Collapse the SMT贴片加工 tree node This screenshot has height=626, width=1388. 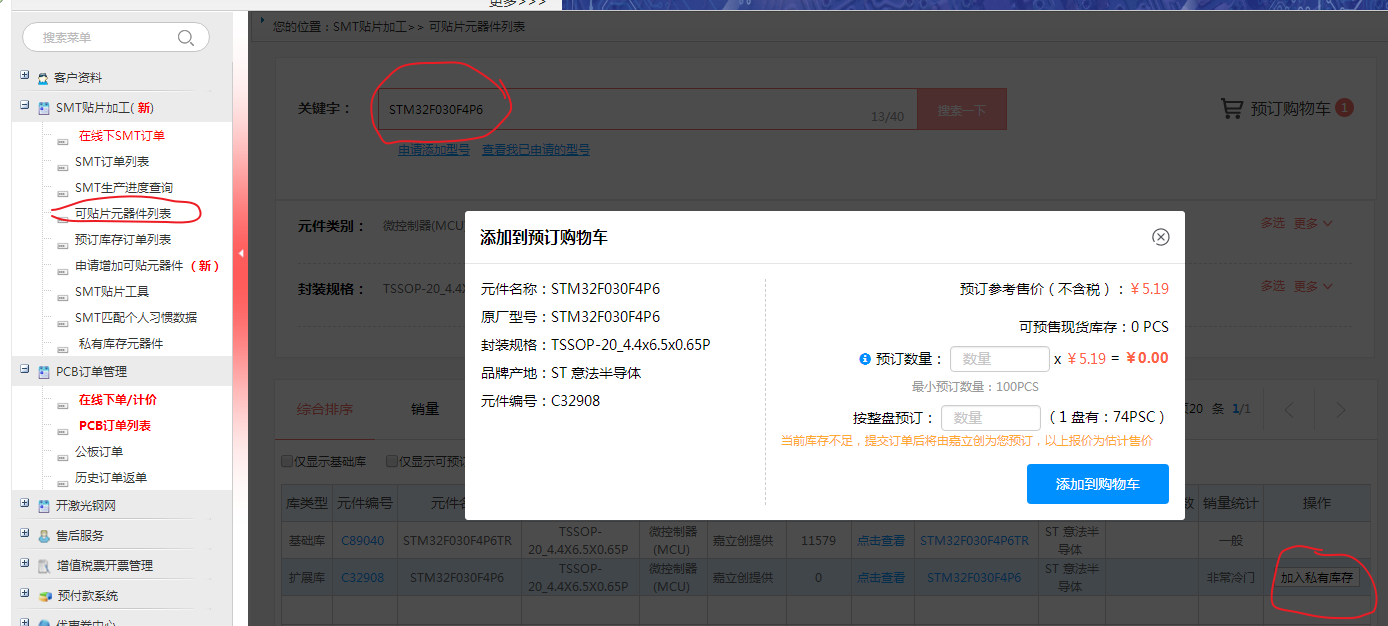[24, 106]
